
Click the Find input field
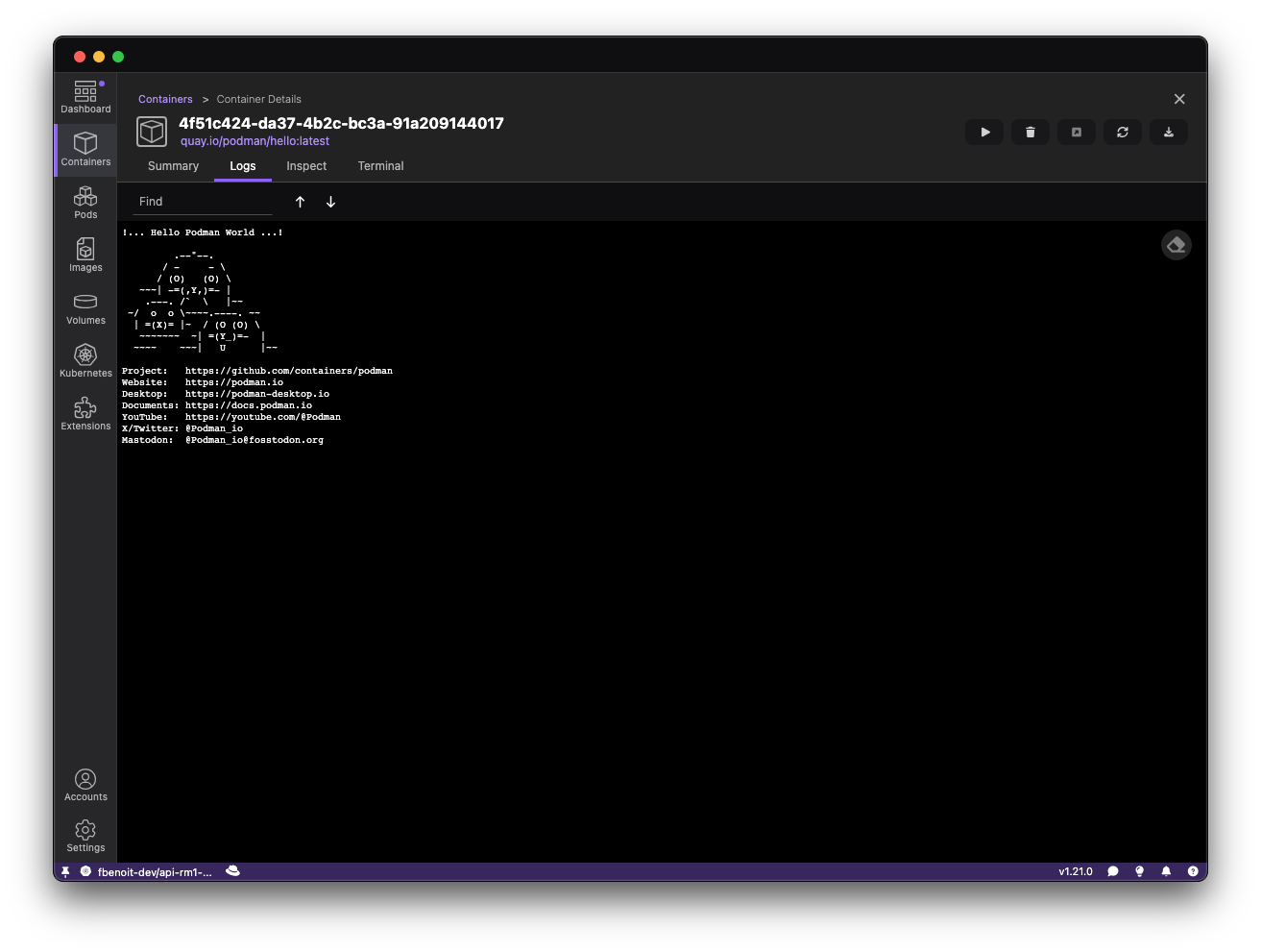point(202,202)
